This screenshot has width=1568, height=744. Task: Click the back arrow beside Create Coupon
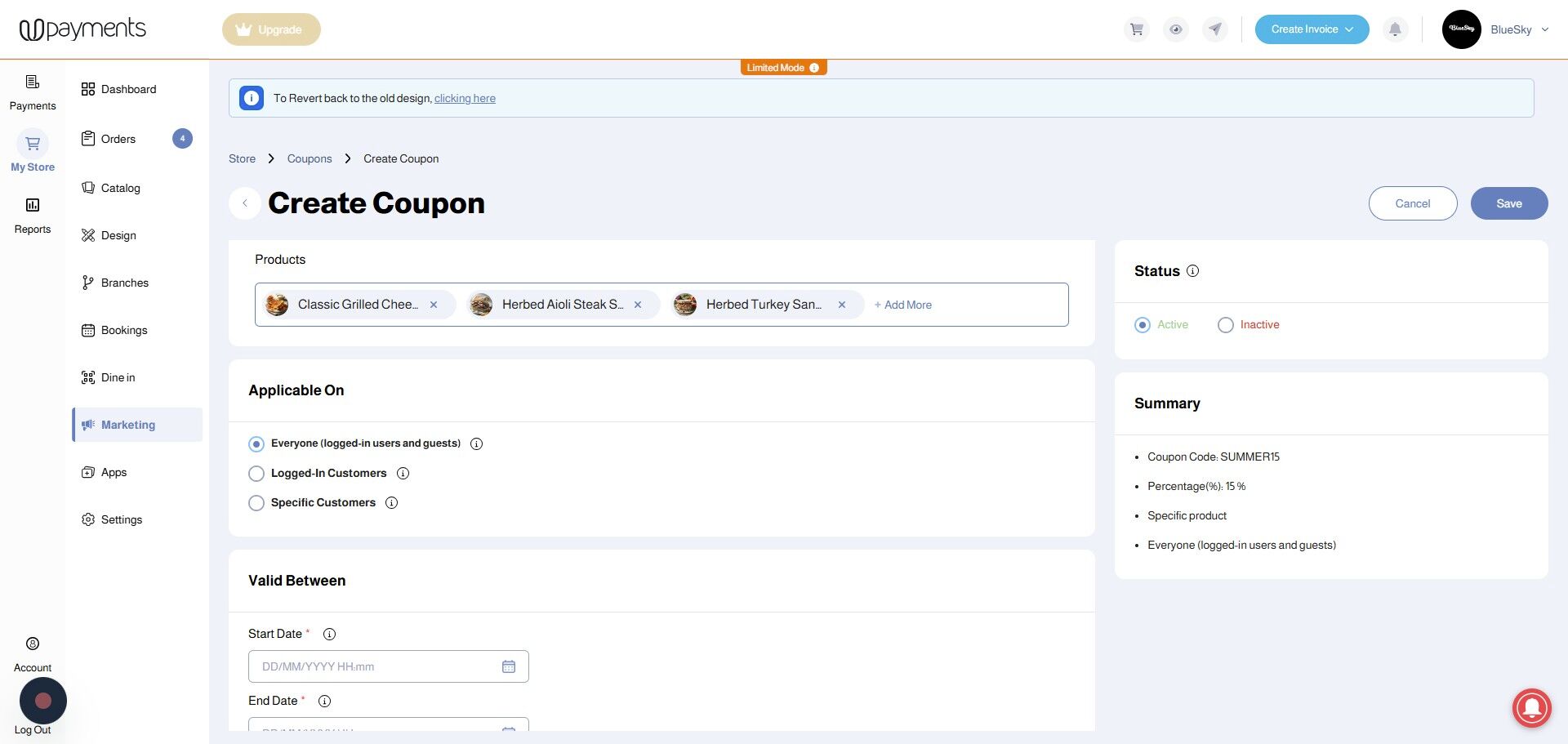pos(245,203)
